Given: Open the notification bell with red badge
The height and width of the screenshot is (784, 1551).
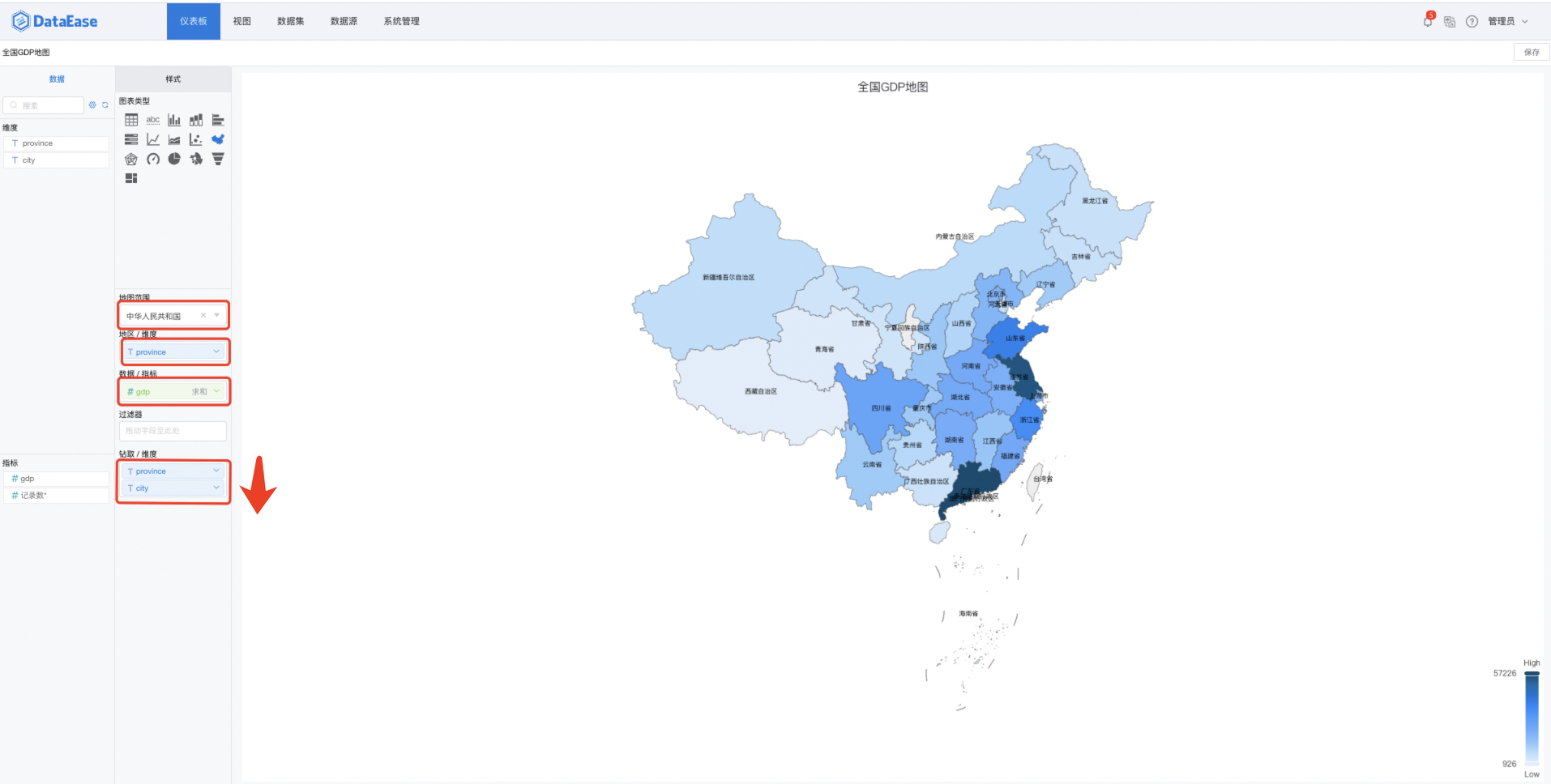Looking at the screenshot, I should (1427, 22).
